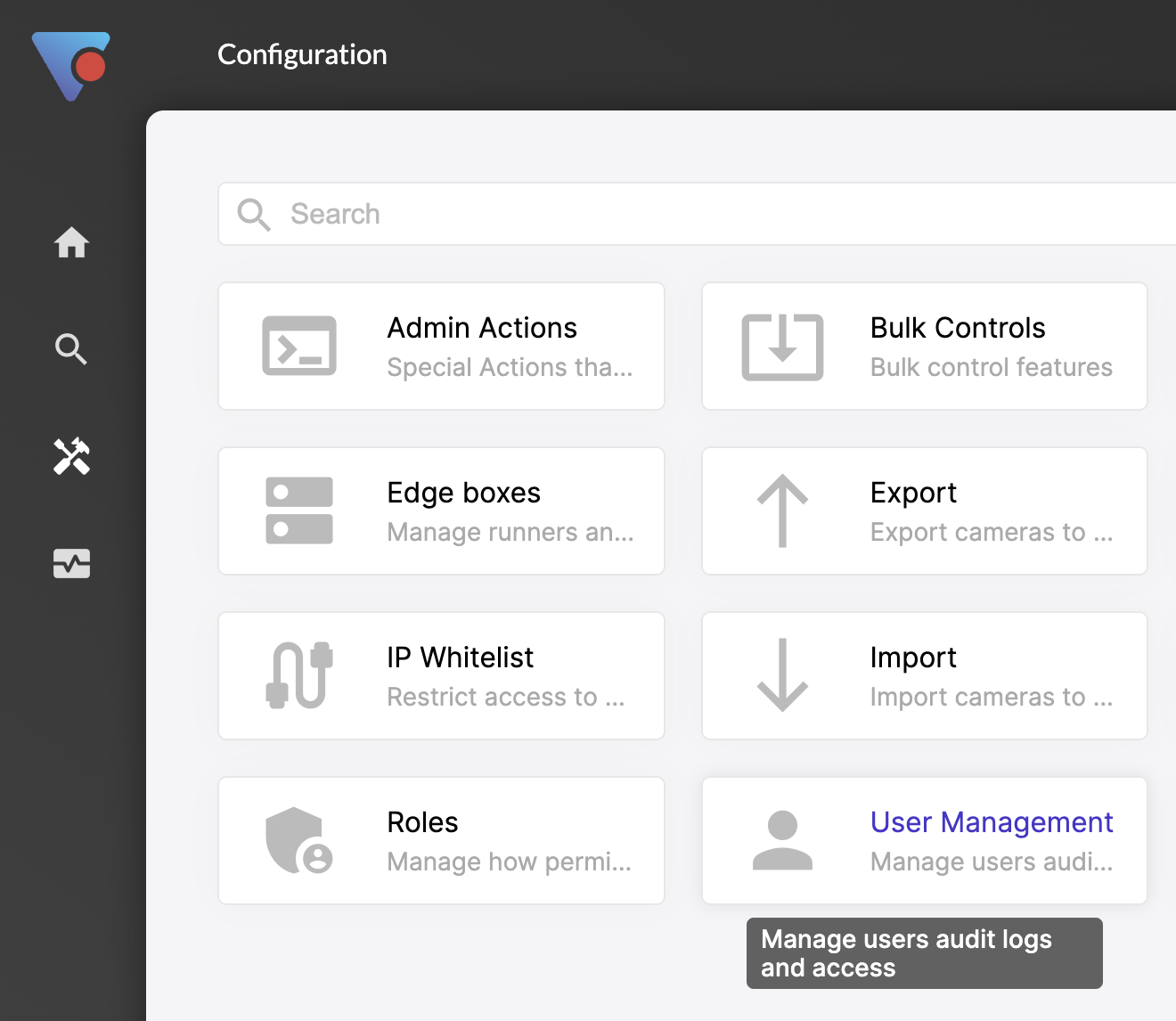Click the Roles shield icon
The width and height of the screenshot is (1176, 1021).
coord(299,840)
